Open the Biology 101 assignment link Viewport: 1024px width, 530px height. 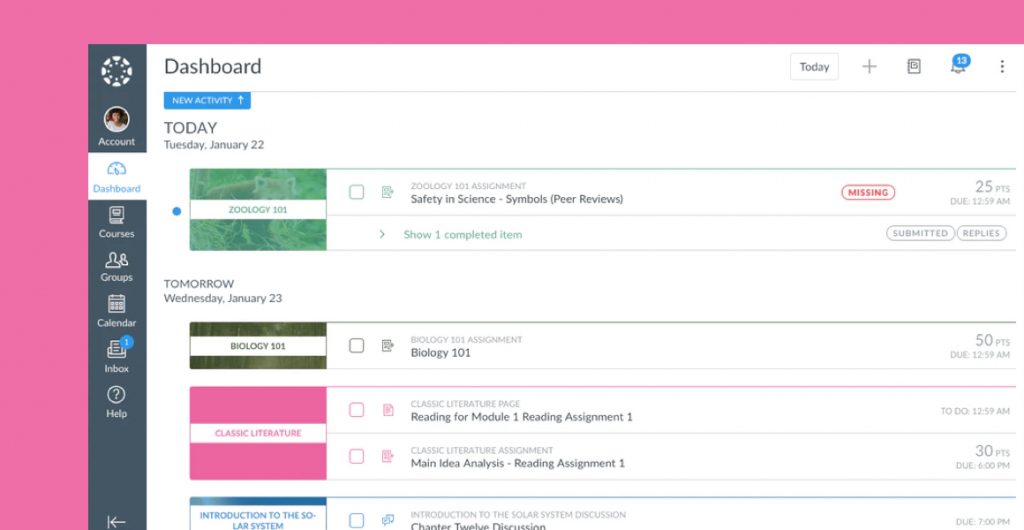click(441, 352)
